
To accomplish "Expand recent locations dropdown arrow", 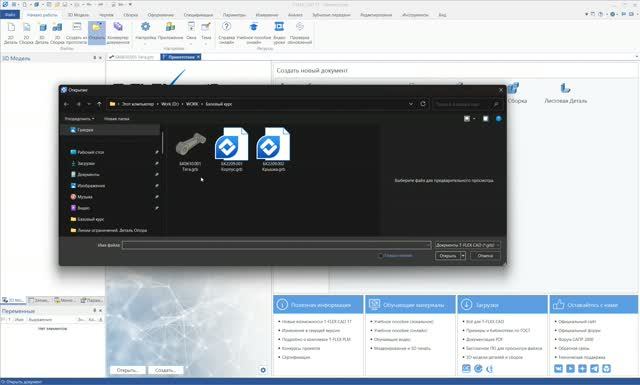I will click(89, 104).
